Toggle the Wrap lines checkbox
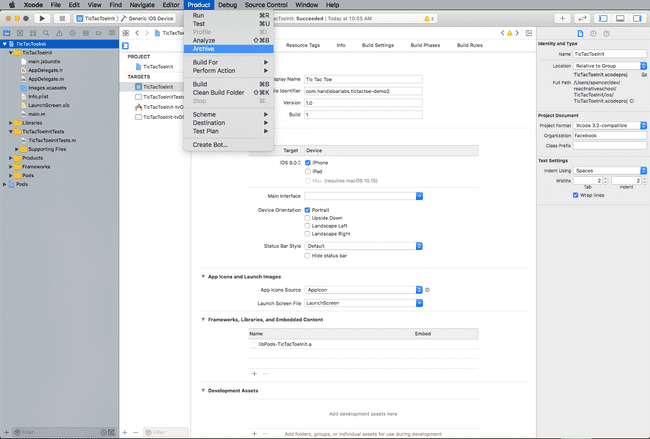This screenshot has width=650, height=439. [575, 195]
